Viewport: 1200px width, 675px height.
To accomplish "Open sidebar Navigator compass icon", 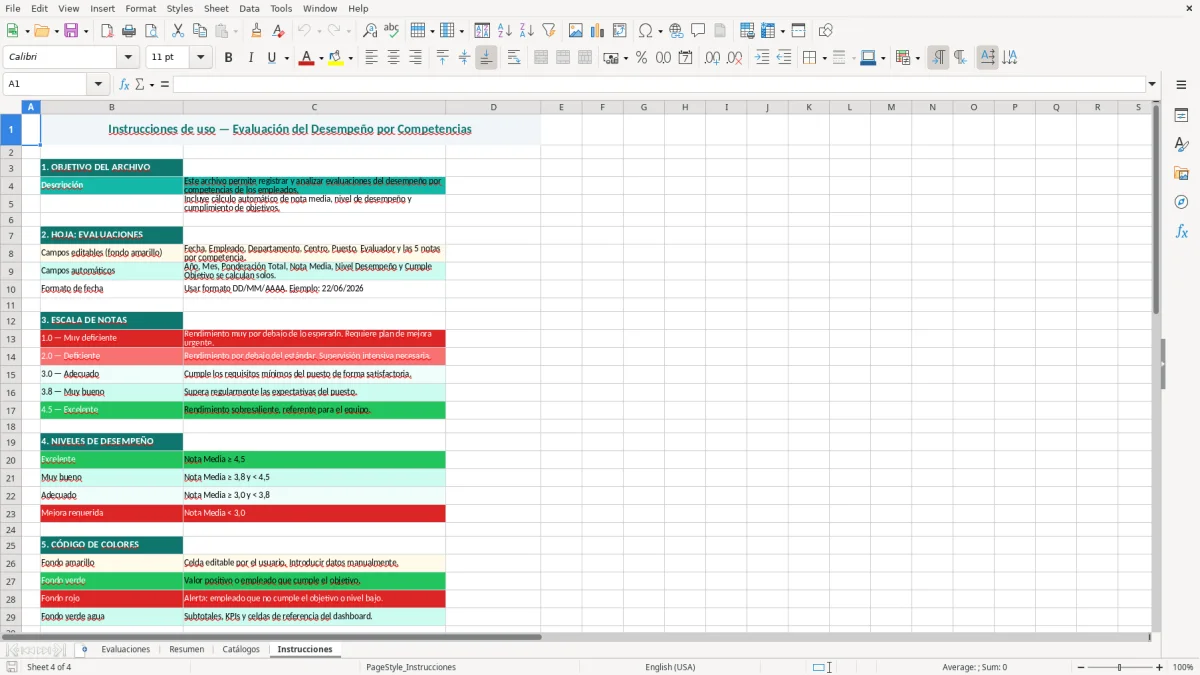I will coord(1181,202).
